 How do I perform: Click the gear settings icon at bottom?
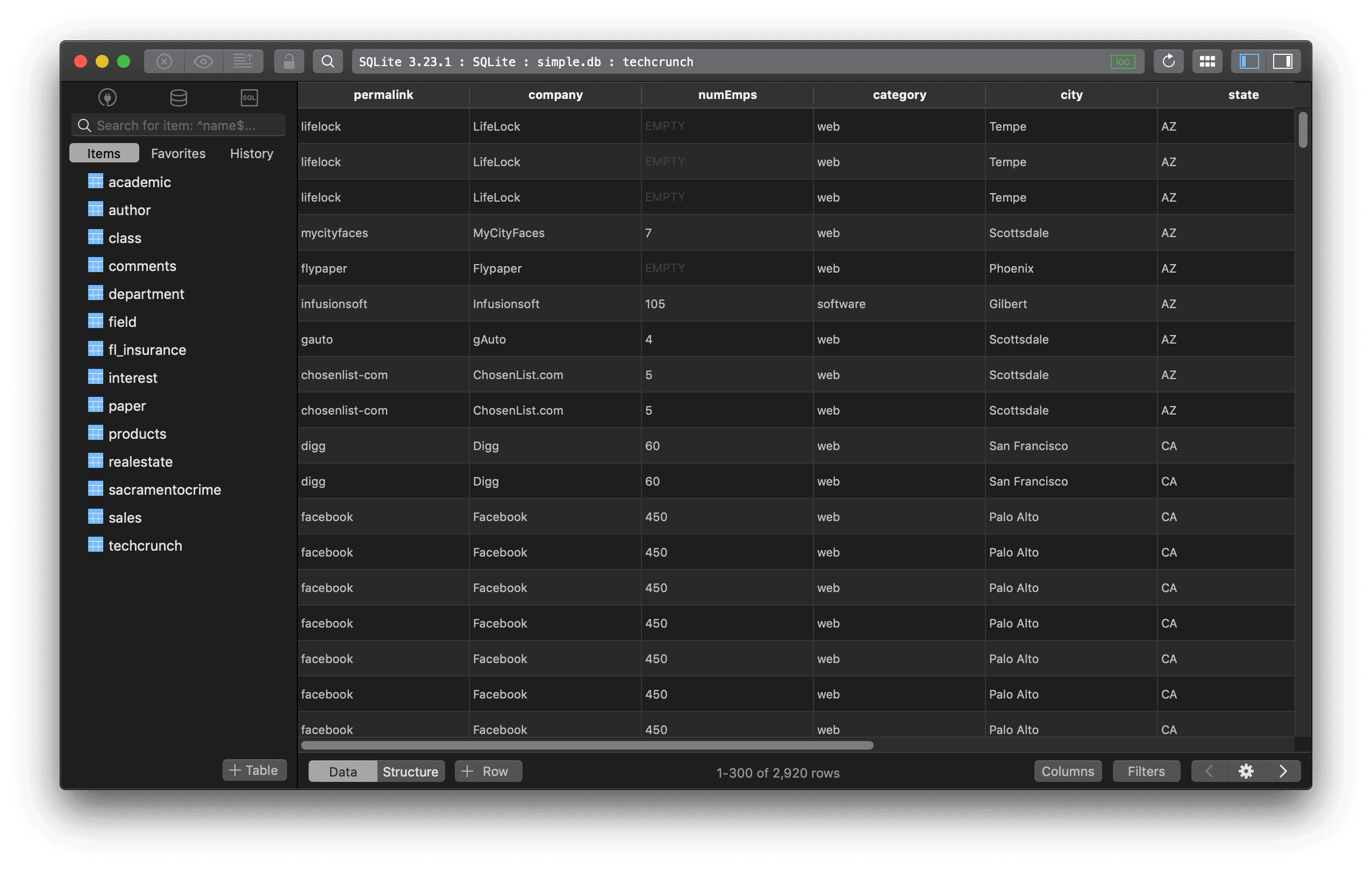(1246, 771)
